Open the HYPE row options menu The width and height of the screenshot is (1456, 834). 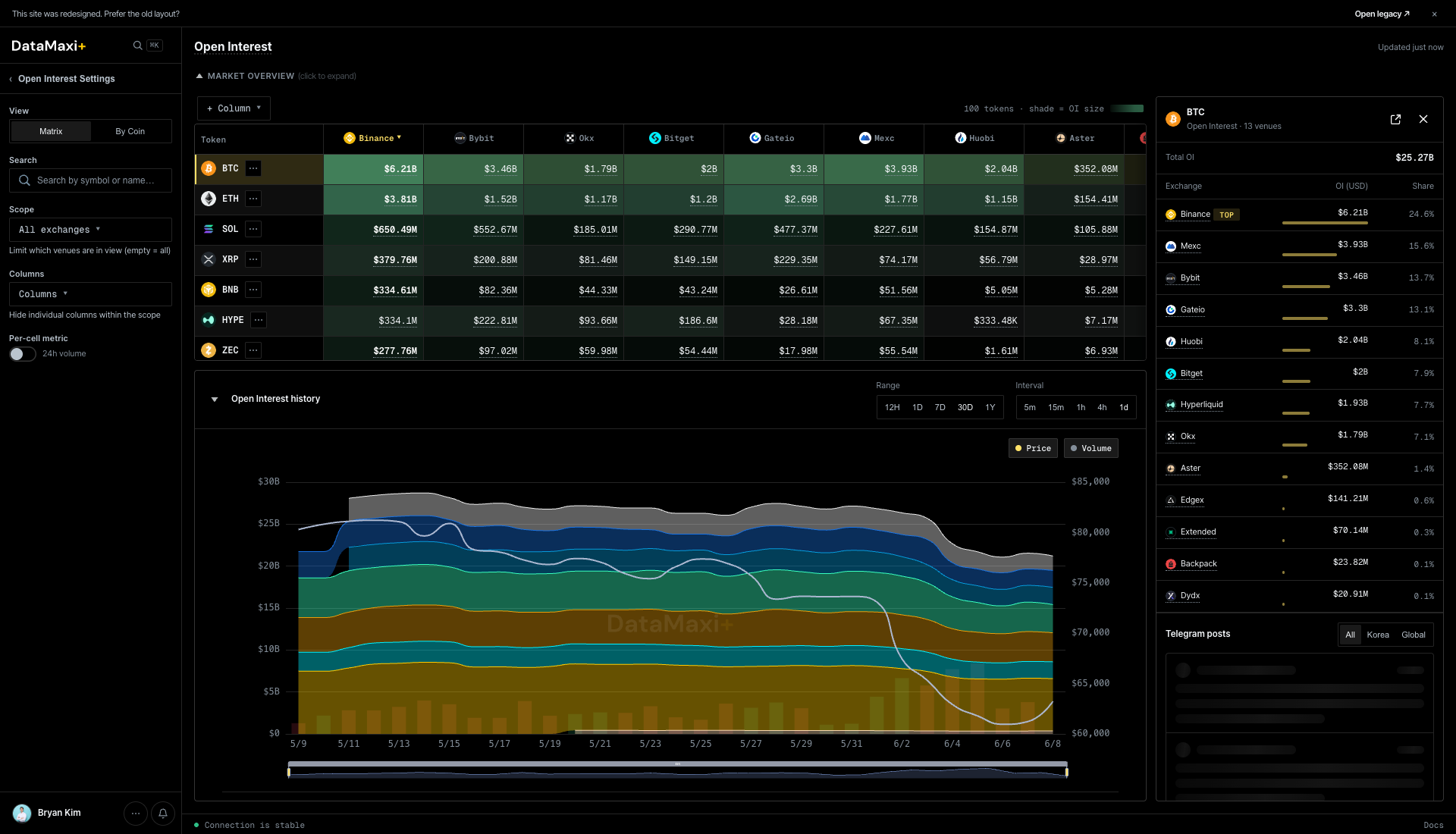(259, 320)
